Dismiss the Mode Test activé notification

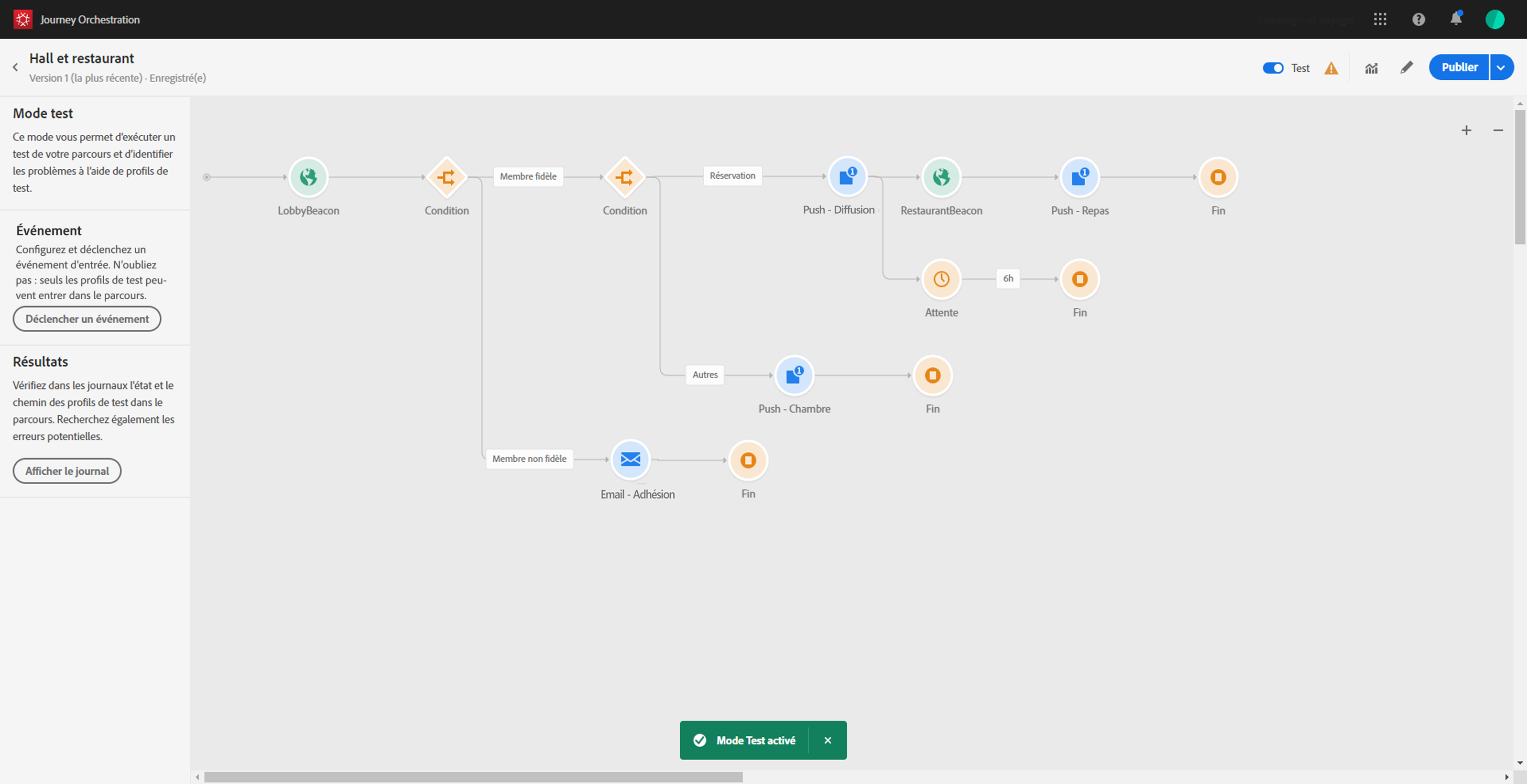828,740
